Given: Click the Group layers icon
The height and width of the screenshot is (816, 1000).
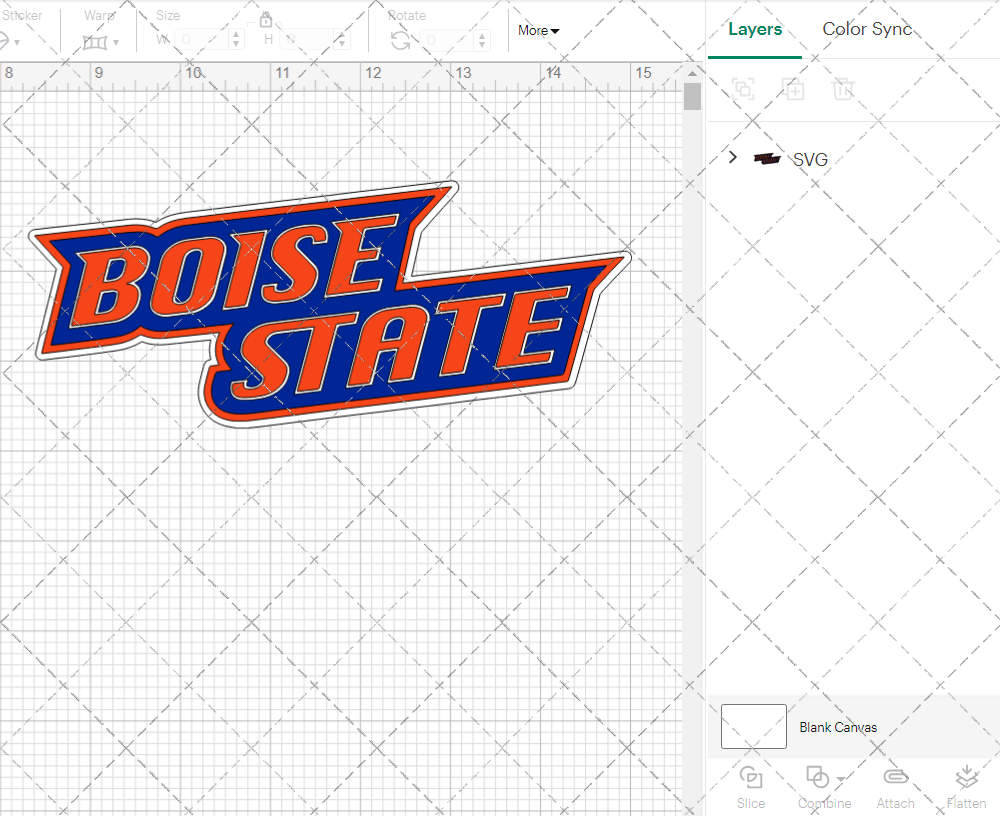Looking at the screenshot, I should click(743, 89).
